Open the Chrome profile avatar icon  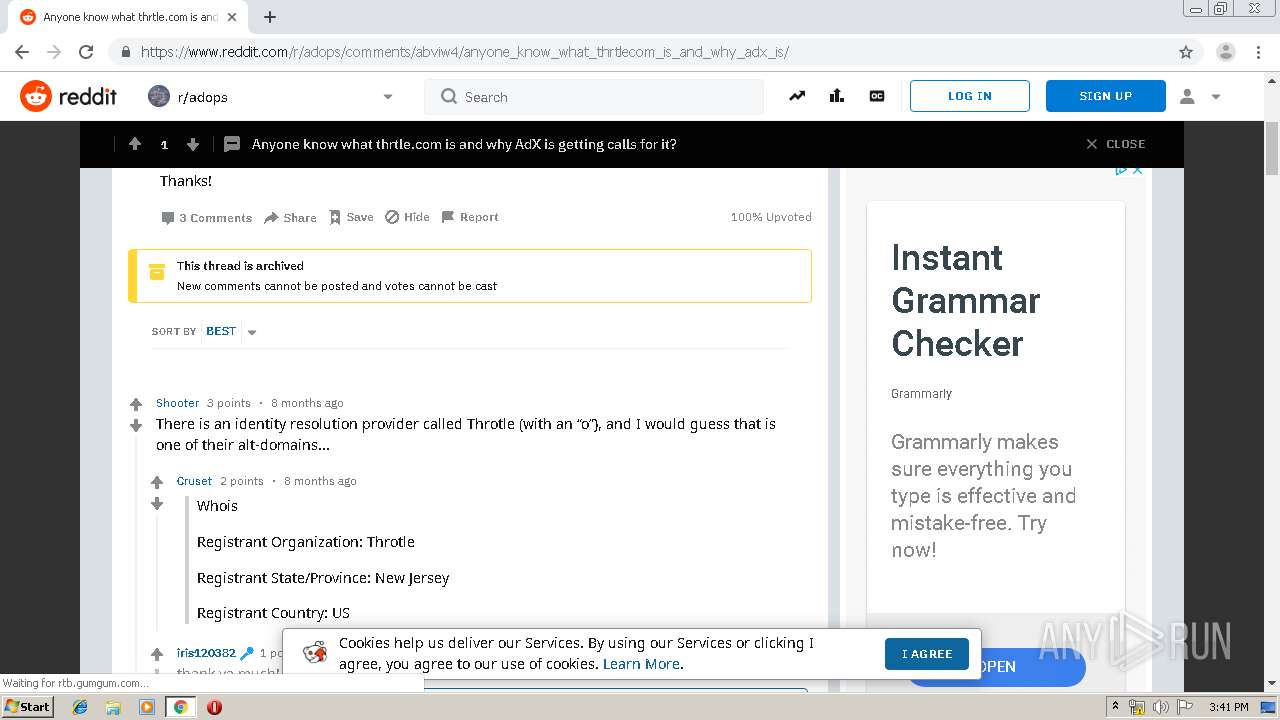click(1226, 52)
